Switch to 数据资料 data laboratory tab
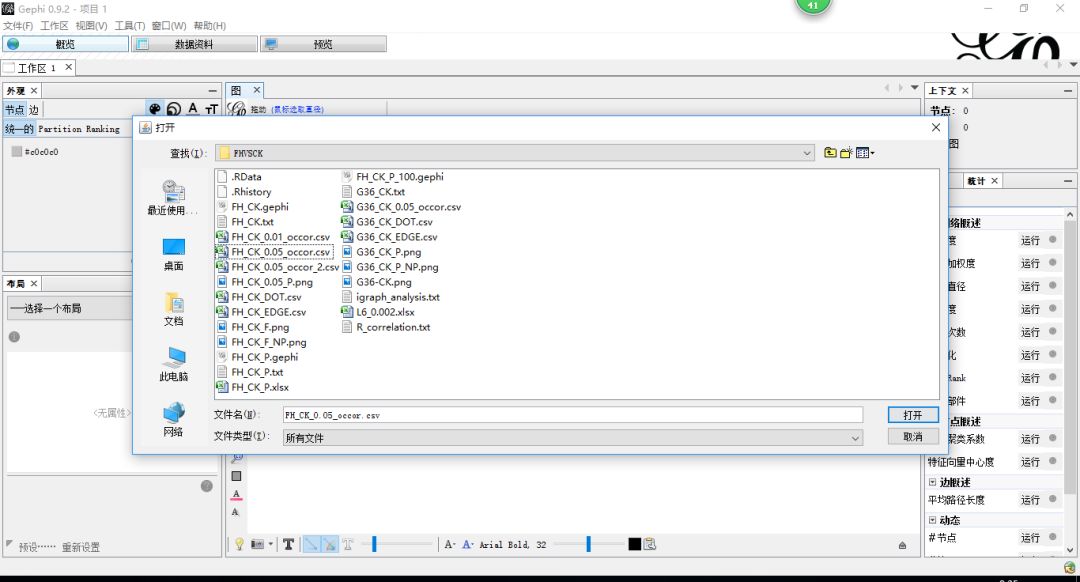Image resolution: width=1080 pixels, height=582 pixels. tap(194, 44)
